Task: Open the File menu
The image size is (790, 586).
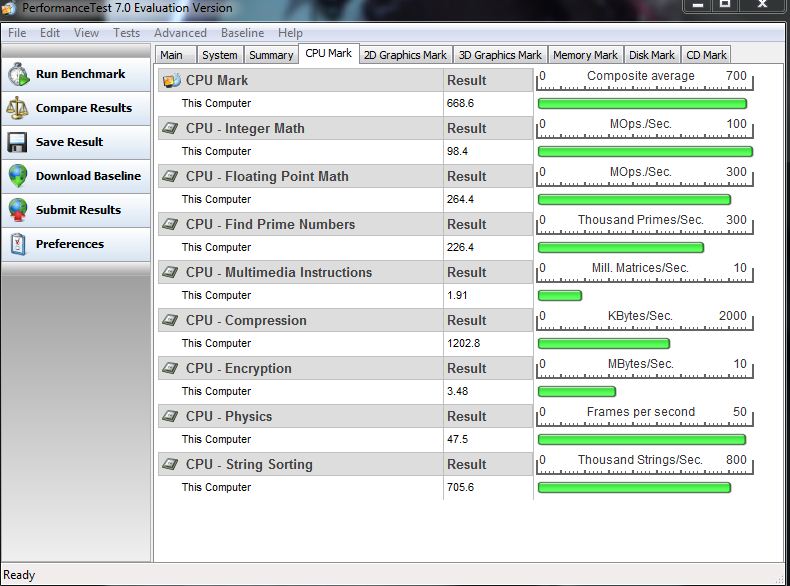Action: click(x=17, y=33)
